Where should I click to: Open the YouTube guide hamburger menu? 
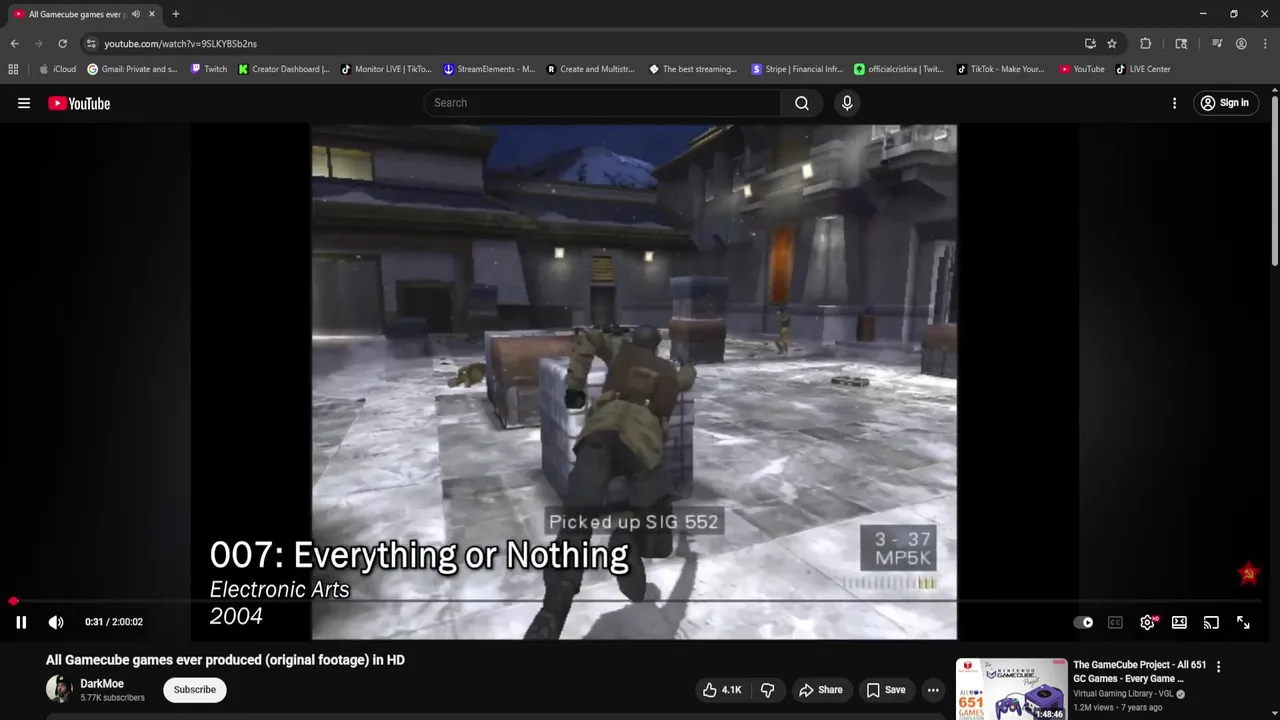pyautogui.click(x=24, y=103)
